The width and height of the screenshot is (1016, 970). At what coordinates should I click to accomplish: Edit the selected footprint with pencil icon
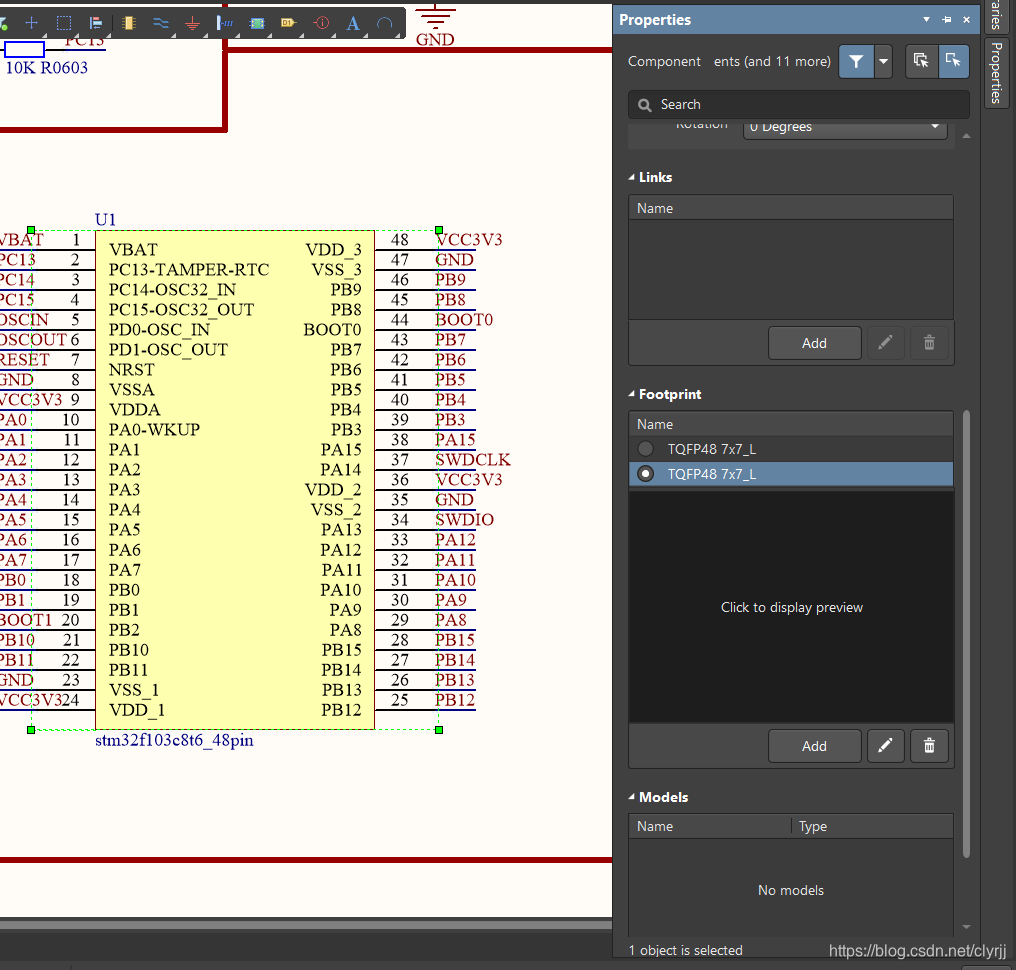click(885, 746)
